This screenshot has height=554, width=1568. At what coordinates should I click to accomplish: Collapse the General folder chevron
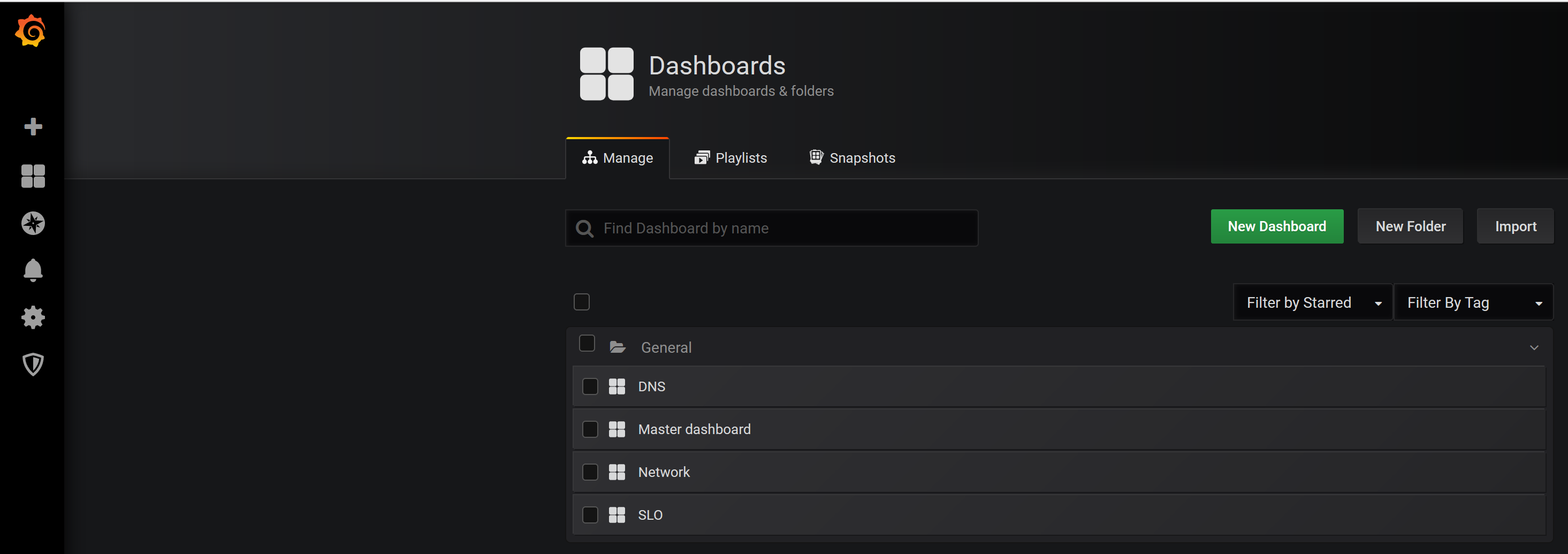pyautogui.click(x=1533, y=347)
